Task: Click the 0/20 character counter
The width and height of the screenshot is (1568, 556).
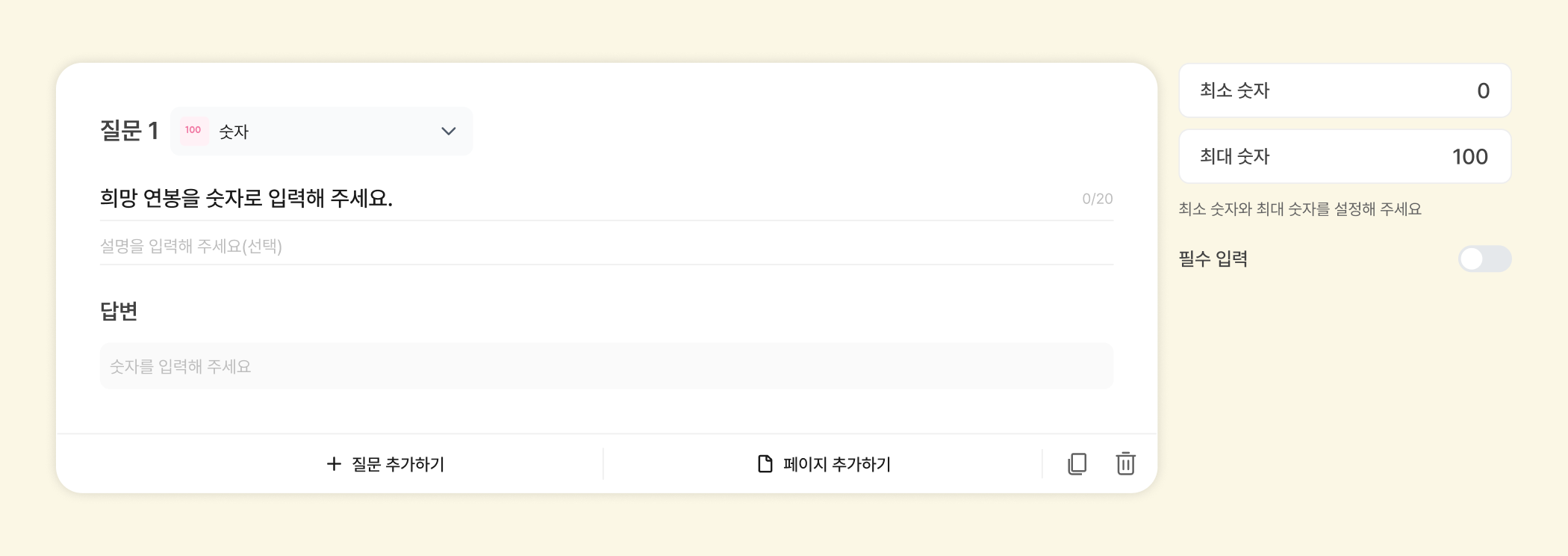Action: [x=1097, y=199]
